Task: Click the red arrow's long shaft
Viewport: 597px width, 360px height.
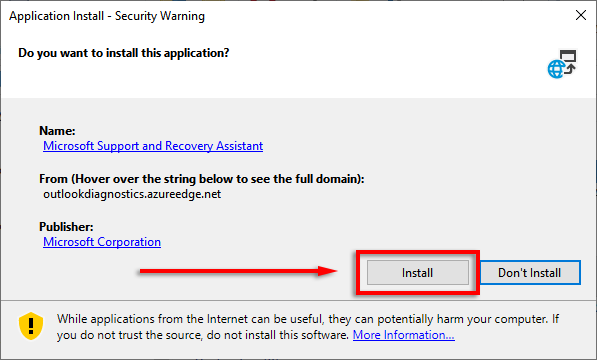Action: pyautogui.click(x=229, y=271)
